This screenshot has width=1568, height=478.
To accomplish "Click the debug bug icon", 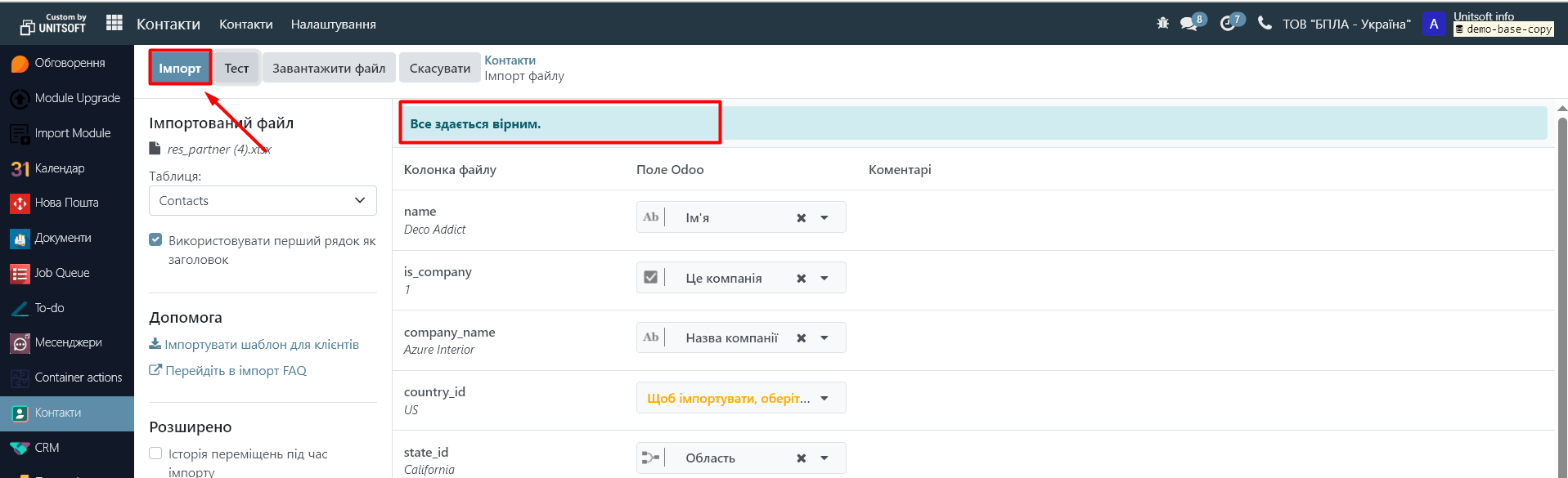I will (x=1162, y=24).
